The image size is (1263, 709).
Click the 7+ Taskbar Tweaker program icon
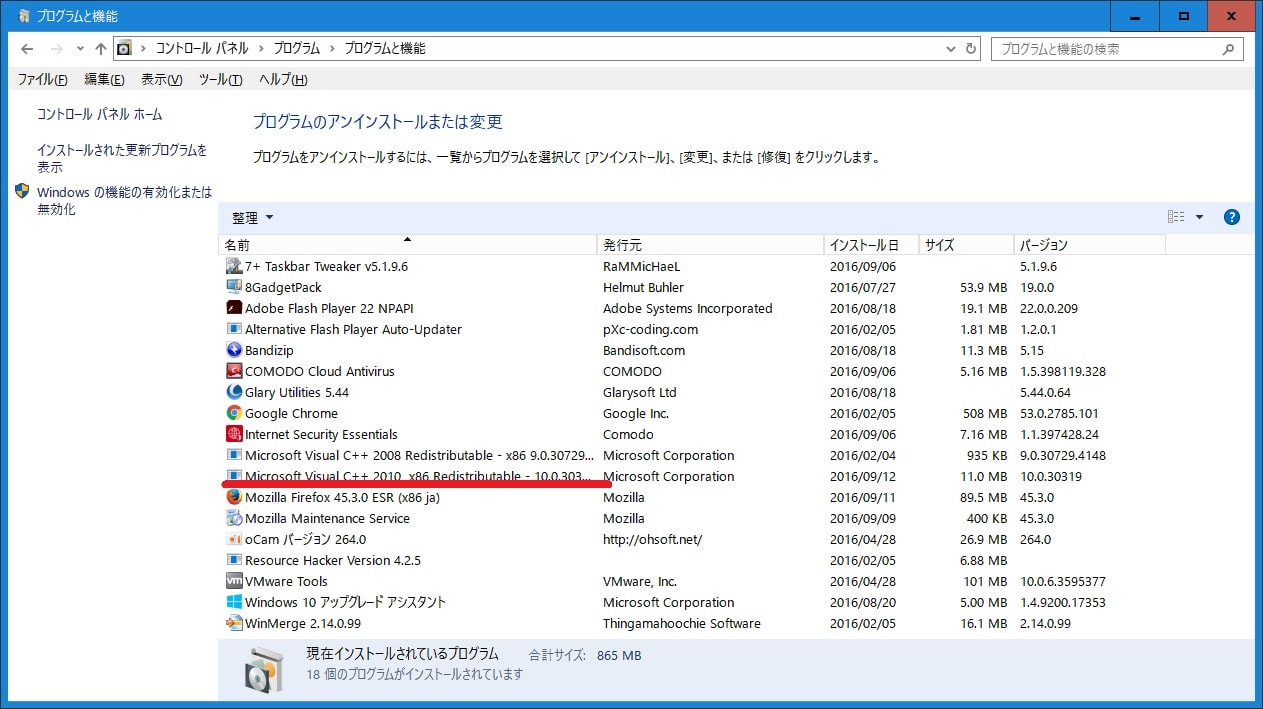click(x=234, y=267)
